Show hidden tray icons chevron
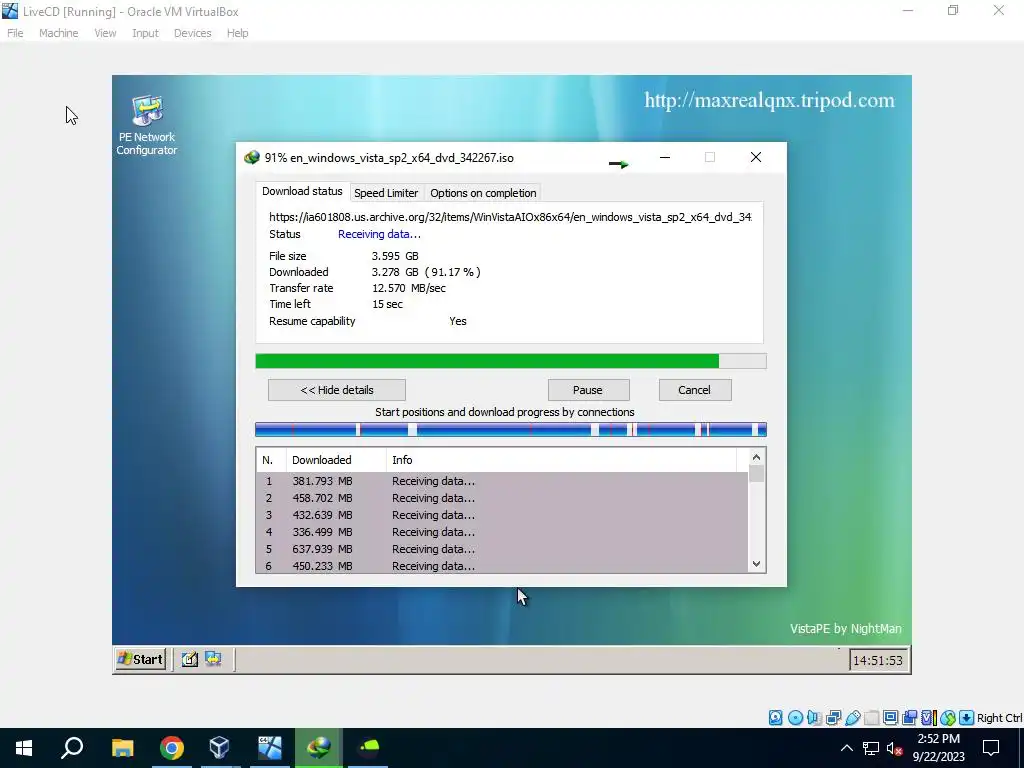1024x768 pixels. click(x=846, y=748)
